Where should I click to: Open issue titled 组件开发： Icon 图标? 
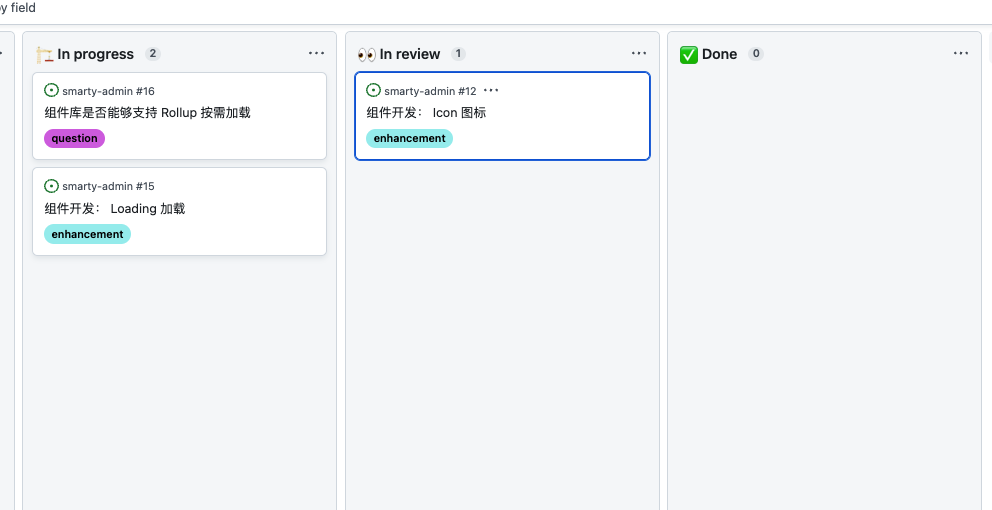tap(426, 113)
